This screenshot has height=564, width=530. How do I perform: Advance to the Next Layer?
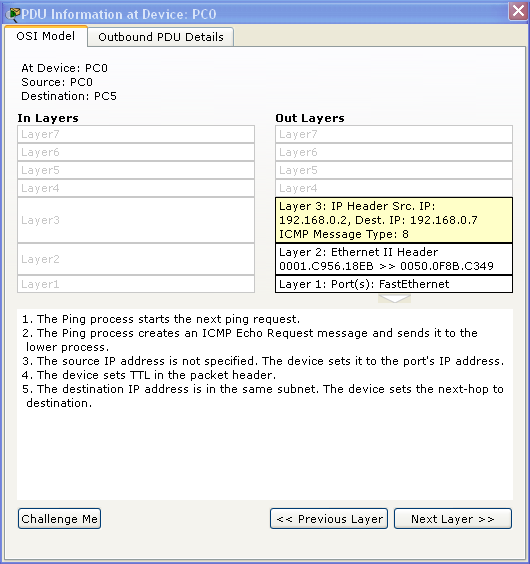(x=453, y=519)
